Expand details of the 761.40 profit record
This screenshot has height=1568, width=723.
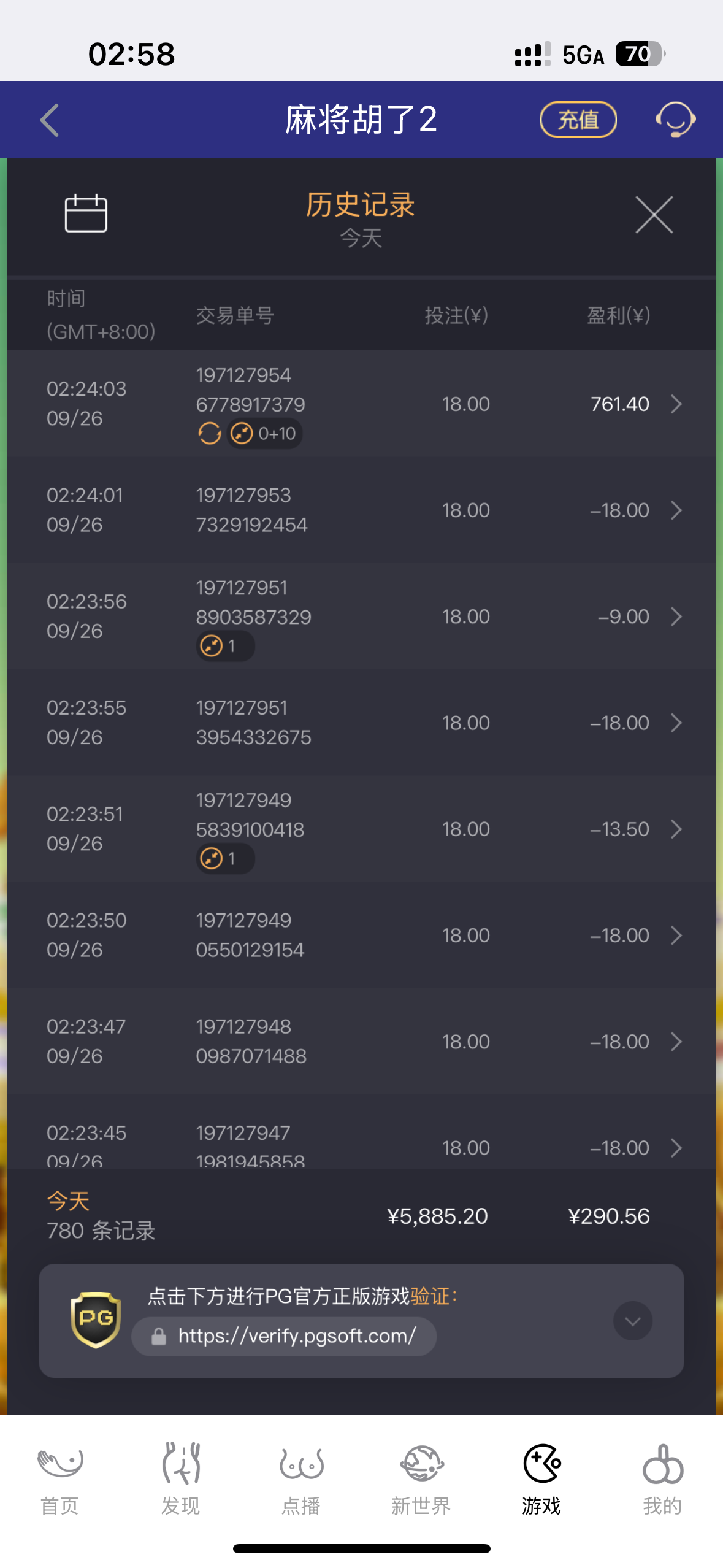[676, 404]
